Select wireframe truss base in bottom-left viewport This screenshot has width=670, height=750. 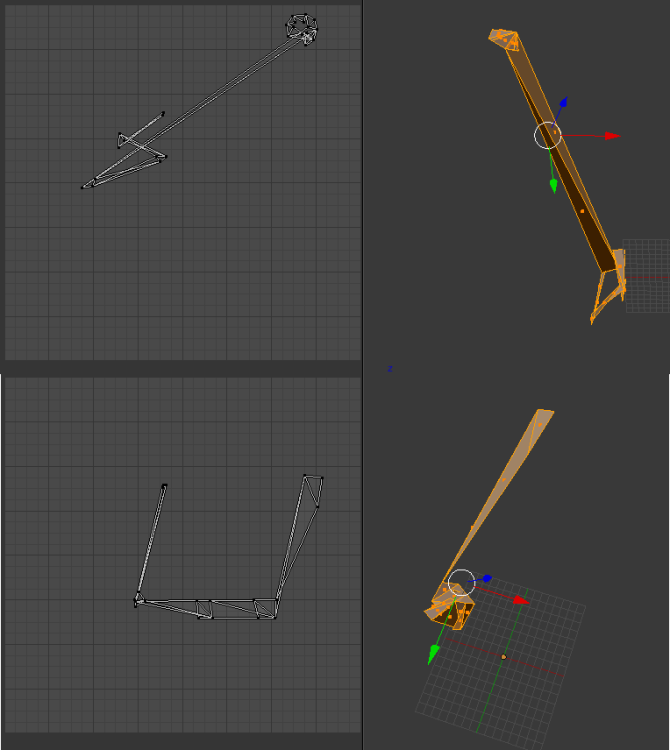(207, 607)
